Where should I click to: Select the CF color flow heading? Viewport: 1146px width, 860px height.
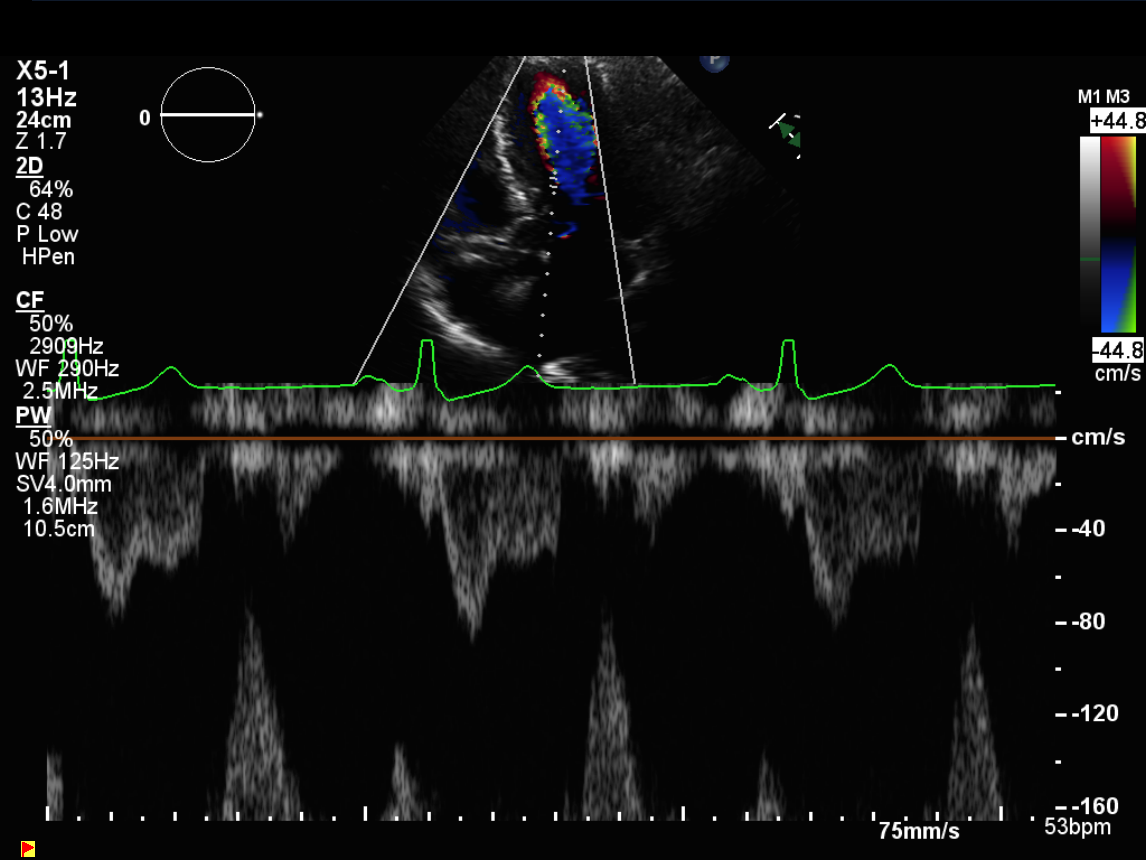[x=29, y=300]
